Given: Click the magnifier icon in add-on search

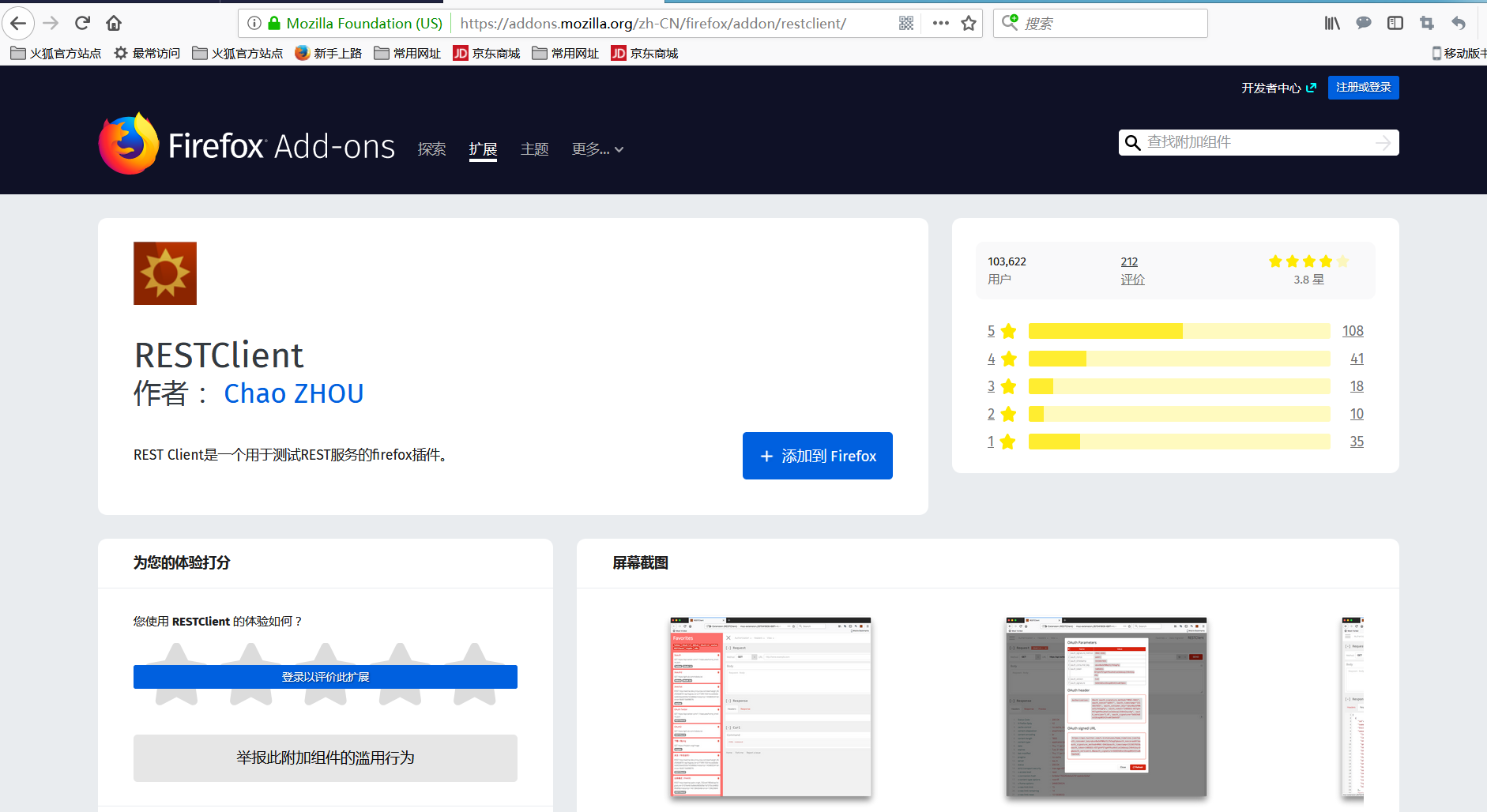Looking at the screenshot, I should point(1132,143).
